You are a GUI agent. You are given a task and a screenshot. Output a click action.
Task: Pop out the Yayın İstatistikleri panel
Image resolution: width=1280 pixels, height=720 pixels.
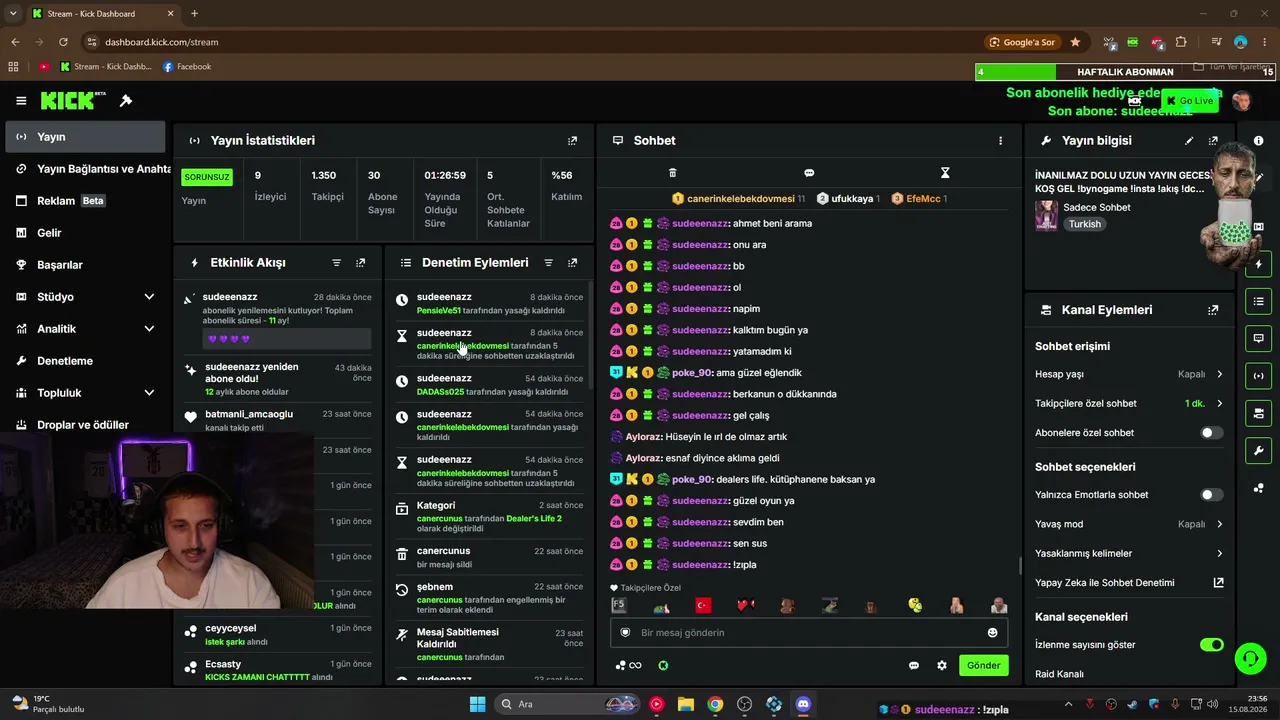(572, 141)
